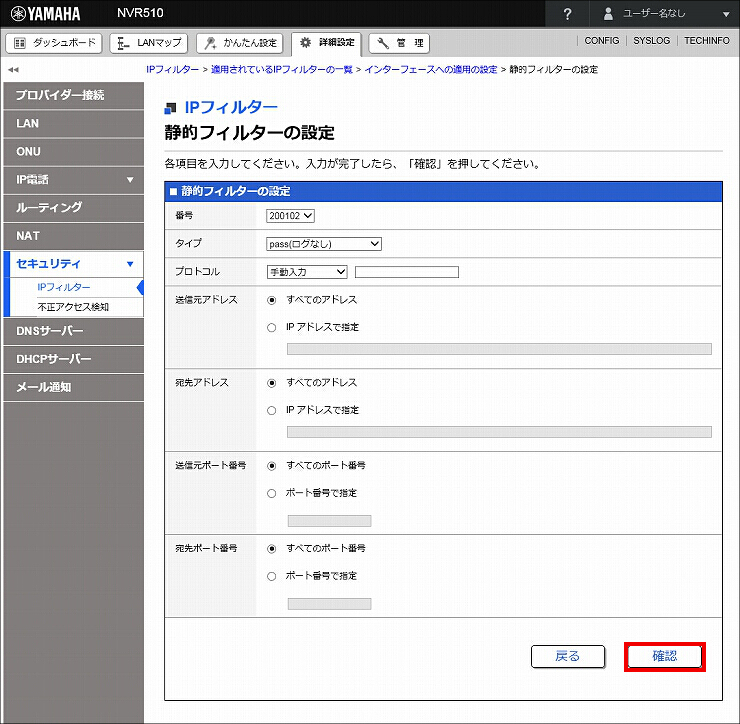
Task: Open プロバイダー接続 in the sidebar
Action: (74, 95)
